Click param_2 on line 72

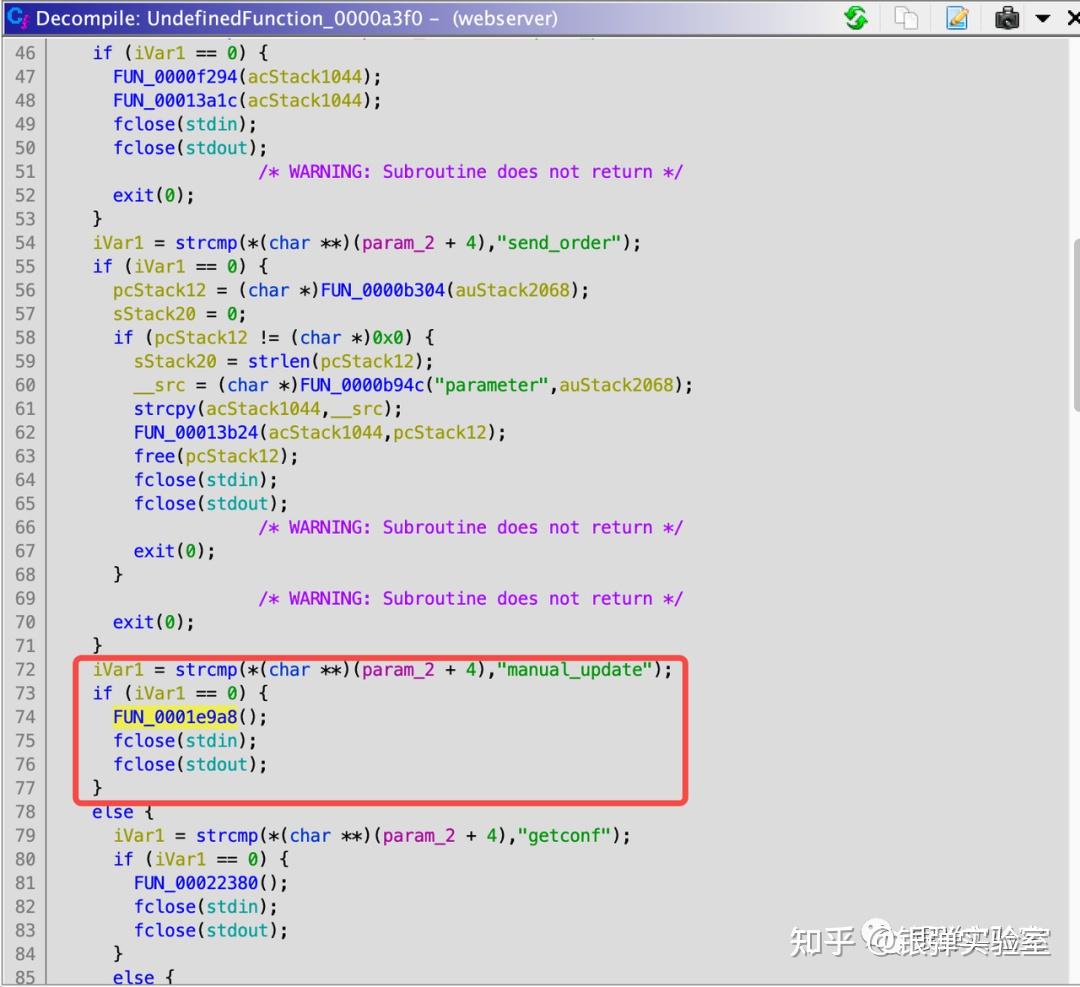pyautogui.click(x=398, y=669)
